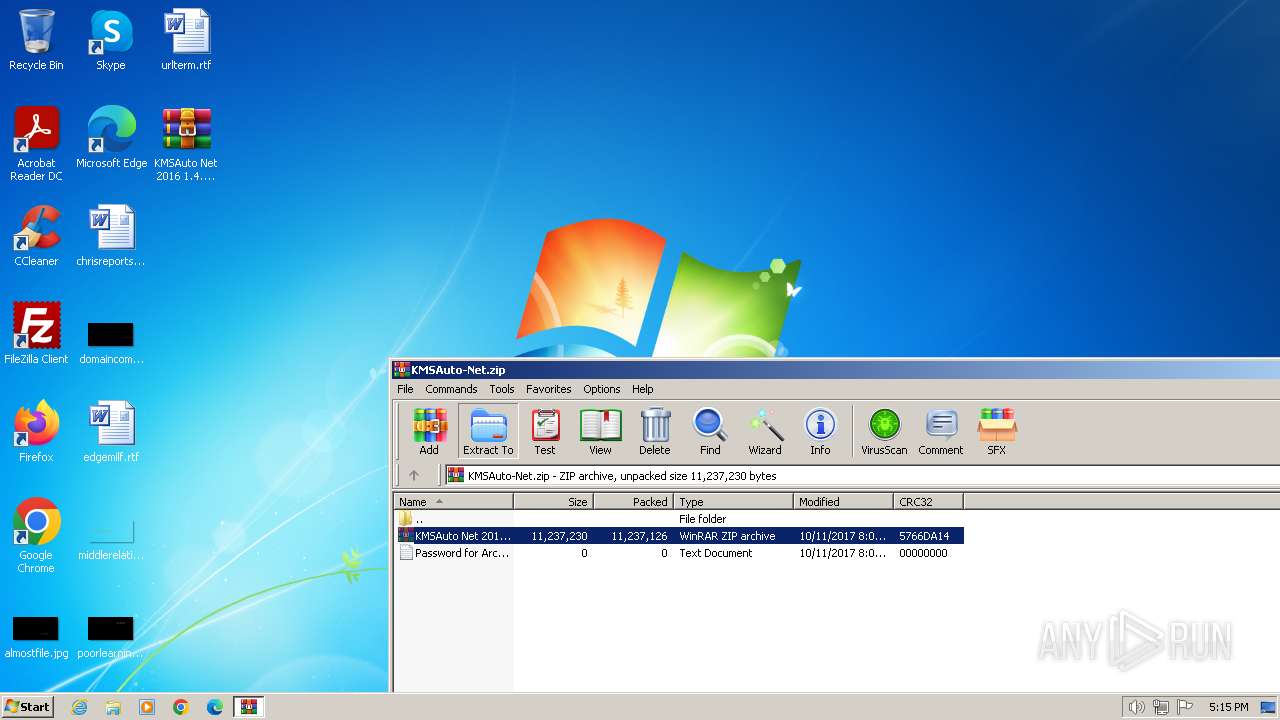This screenshot has width=1280, height=720.
Task: Open the Comment toolbar icon
Action: click(941, 431)
